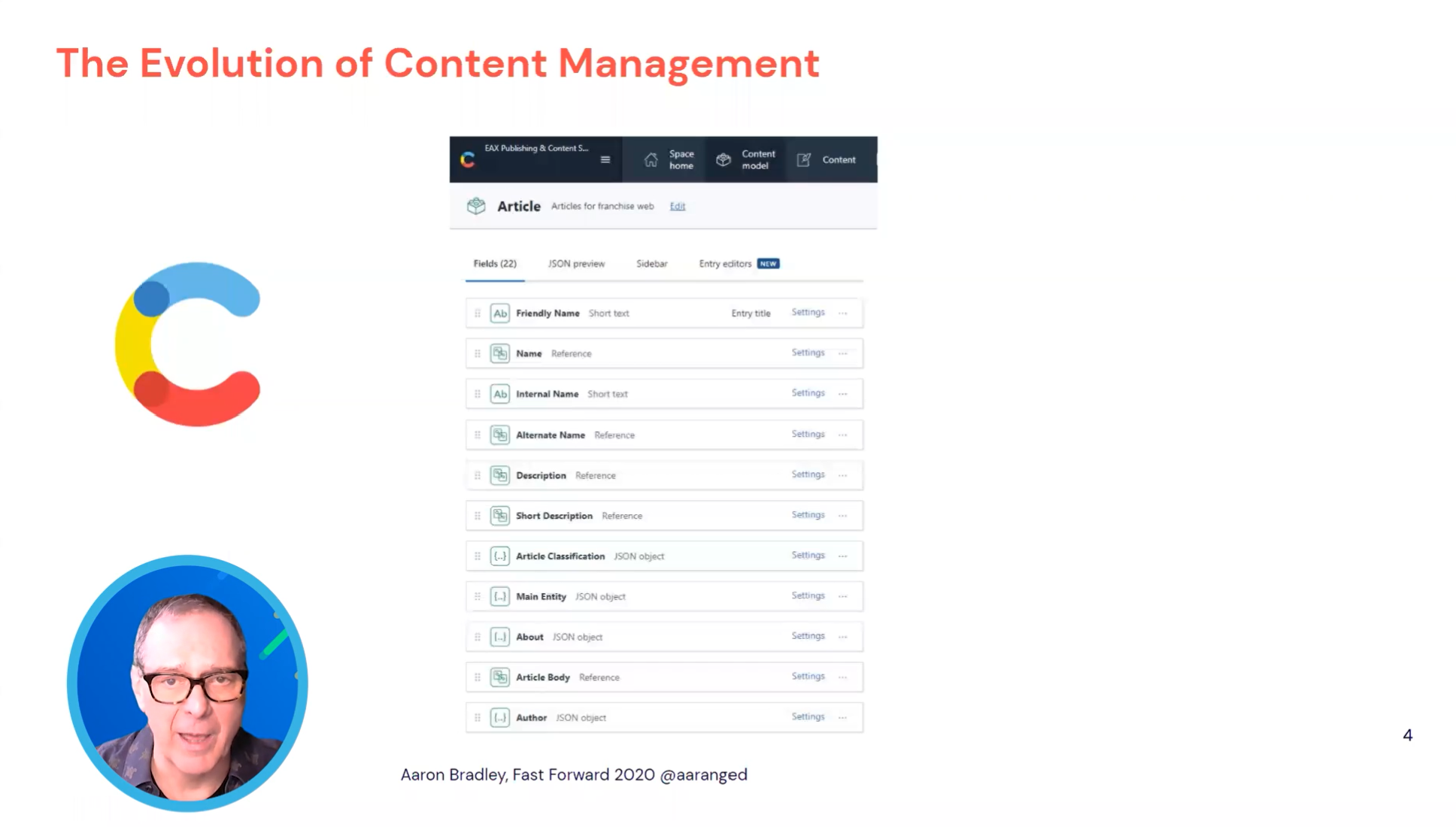Viewport: 1456px width, 827px height.
Task: Click the Content model box icon
Action: tap(723, 159)
